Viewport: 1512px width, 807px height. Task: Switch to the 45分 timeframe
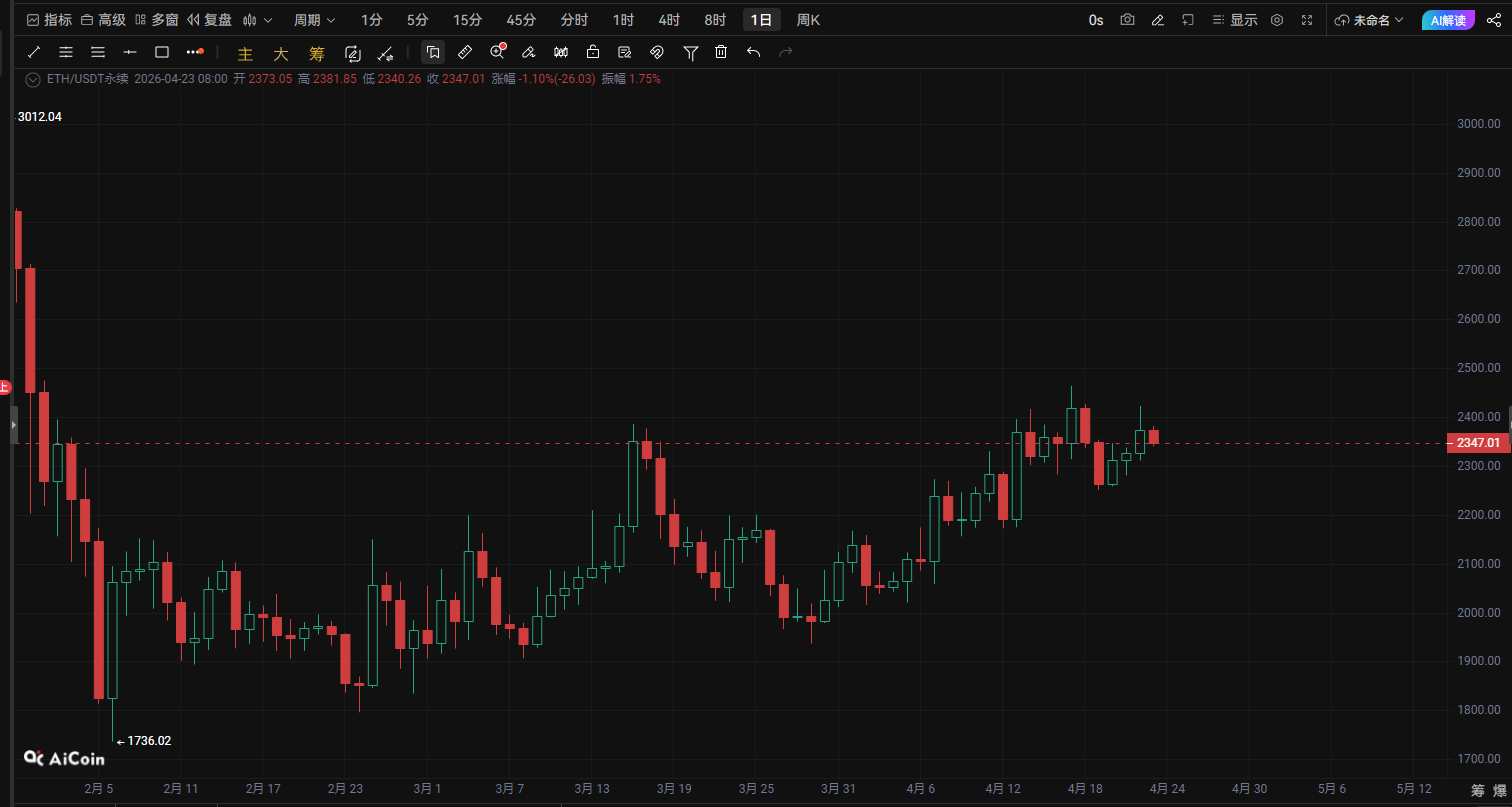click(521, 20)
